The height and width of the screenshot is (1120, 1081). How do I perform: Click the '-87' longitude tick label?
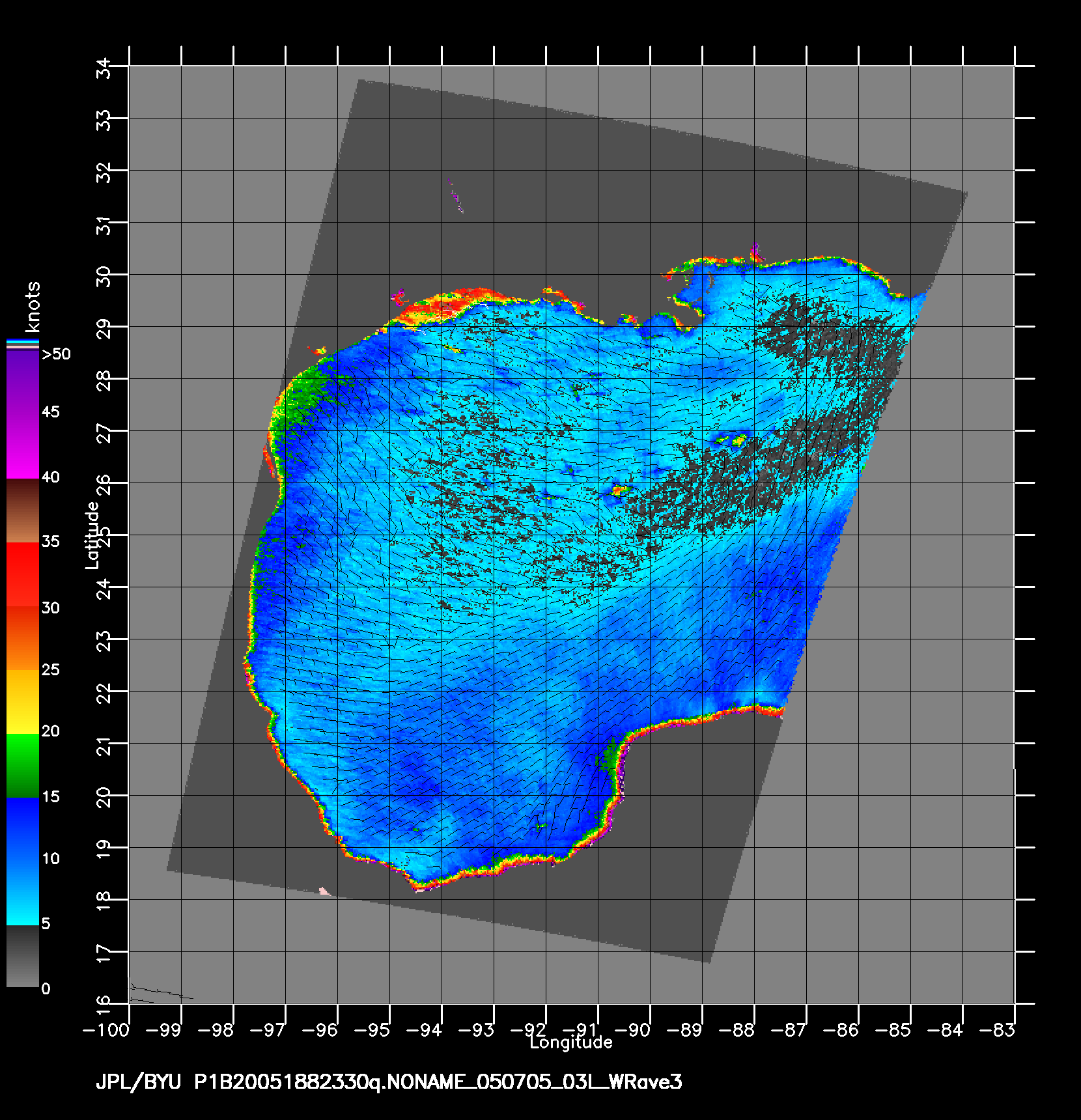click(x=790, y=1030)
